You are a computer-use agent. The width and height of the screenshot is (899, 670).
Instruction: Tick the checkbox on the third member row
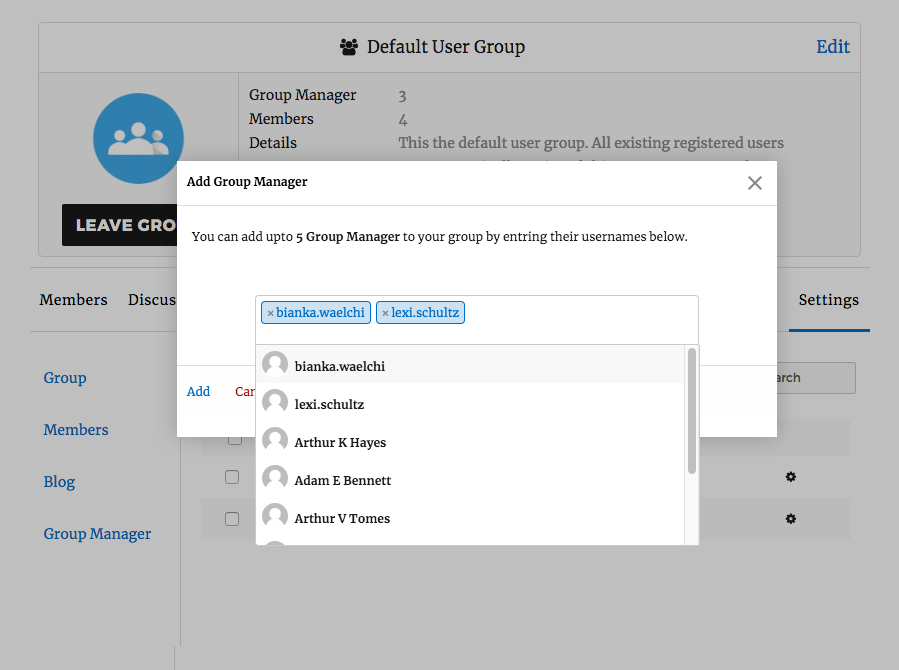tap(232, 518)
